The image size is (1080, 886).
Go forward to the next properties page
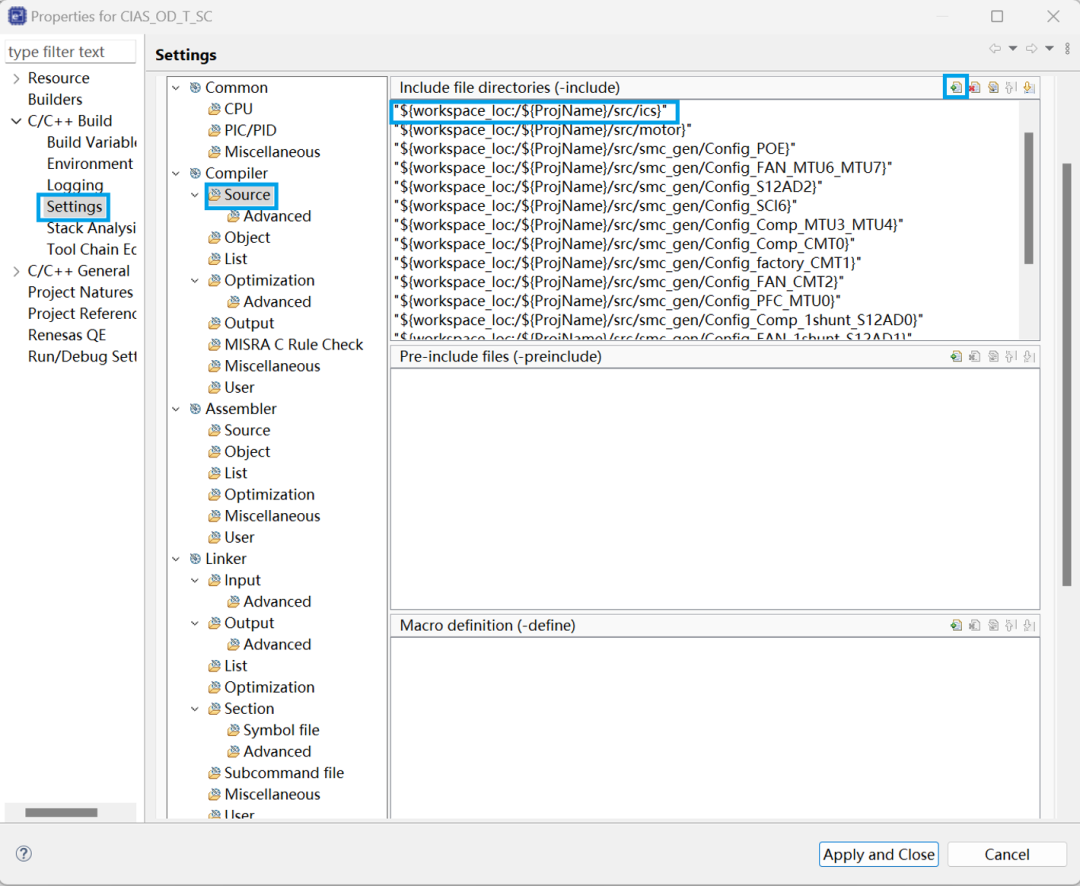click(x=1031, y=48)
